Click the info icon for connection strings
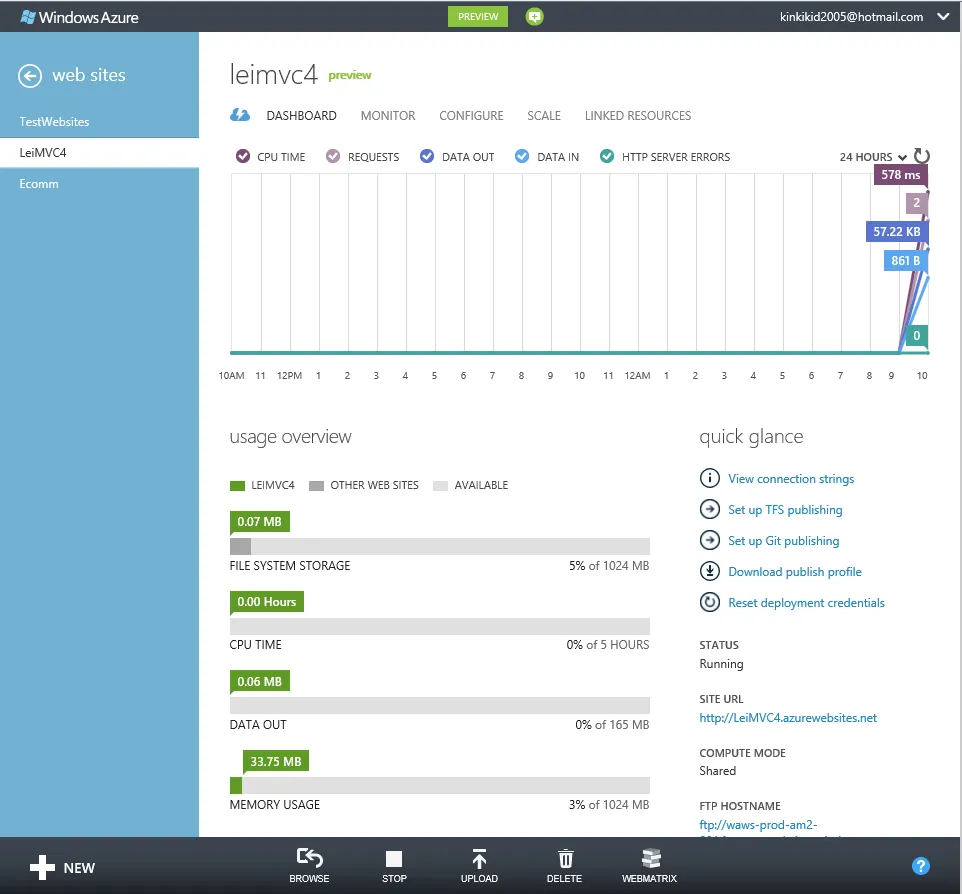Viewport: 962px width, 894px height. (710, 477)
